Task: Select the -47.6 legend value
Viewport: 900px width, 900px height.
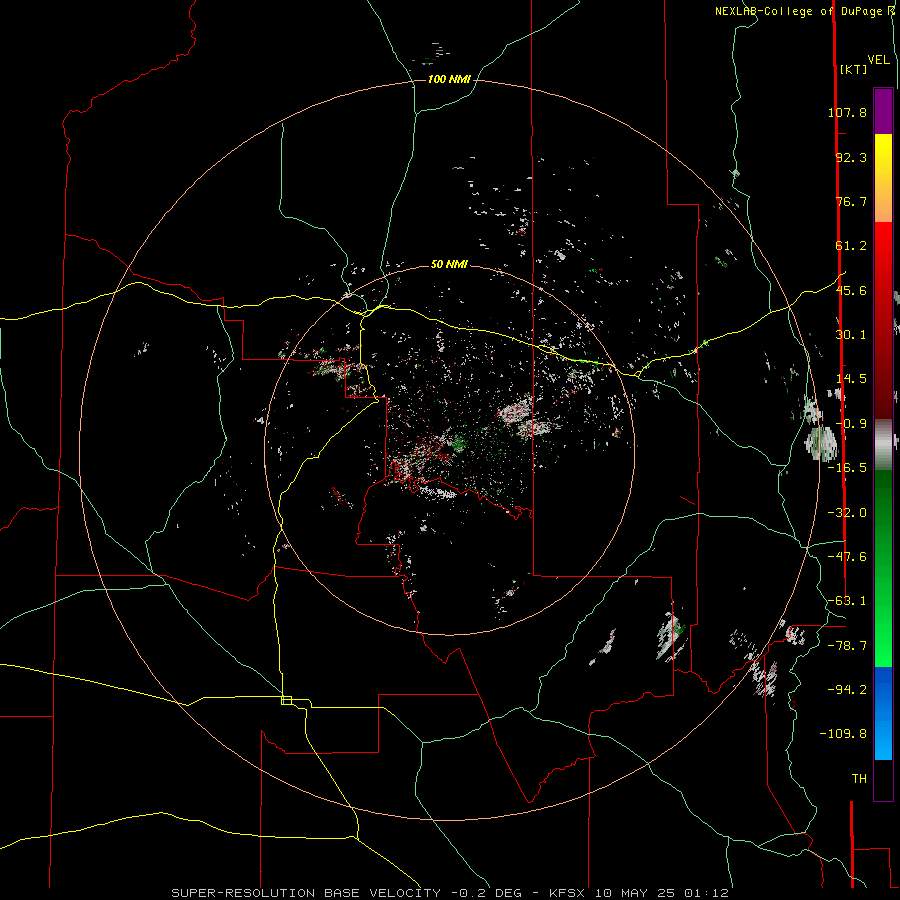Action: point(847,557)
